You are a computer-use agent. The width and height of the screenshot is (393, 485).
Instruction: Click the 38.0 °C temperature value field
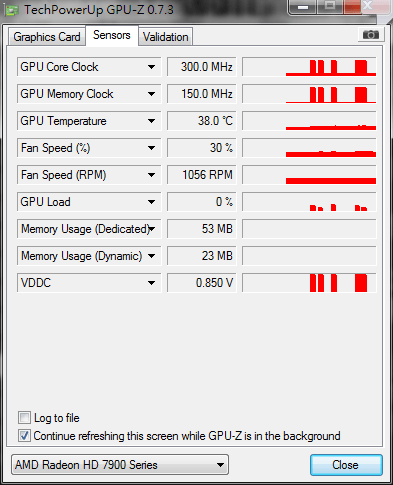[x=202, y=121]
